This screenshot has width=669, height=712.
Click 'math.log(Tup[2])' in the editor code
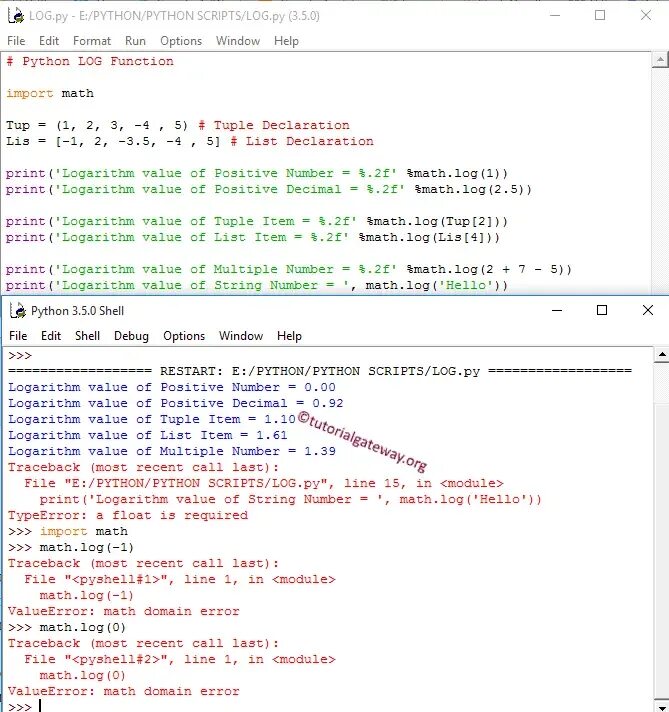click(437, 221)
